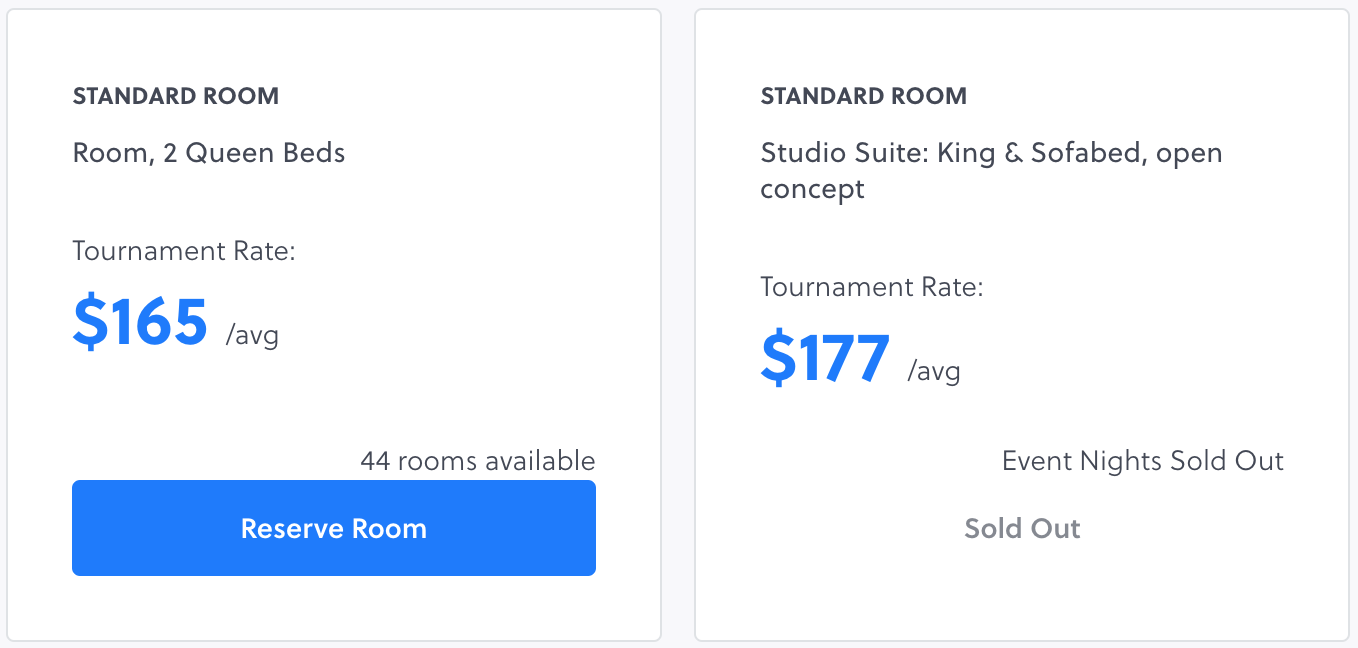Click the "44 rooms available" text
The image size is (1358, 648).
[477, 460]
